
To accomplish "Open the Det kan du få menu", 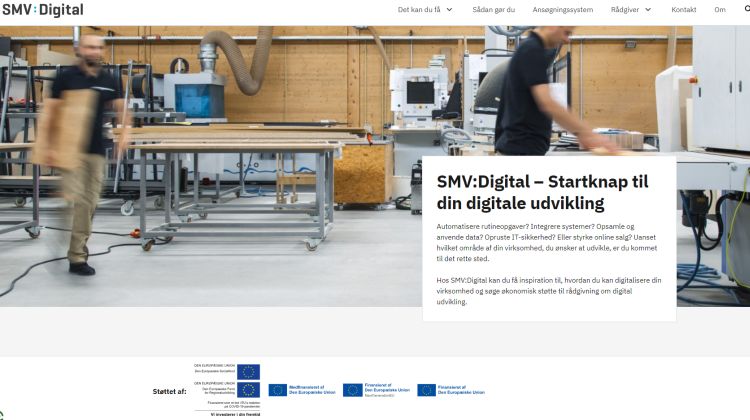I will tap(419, 10).
